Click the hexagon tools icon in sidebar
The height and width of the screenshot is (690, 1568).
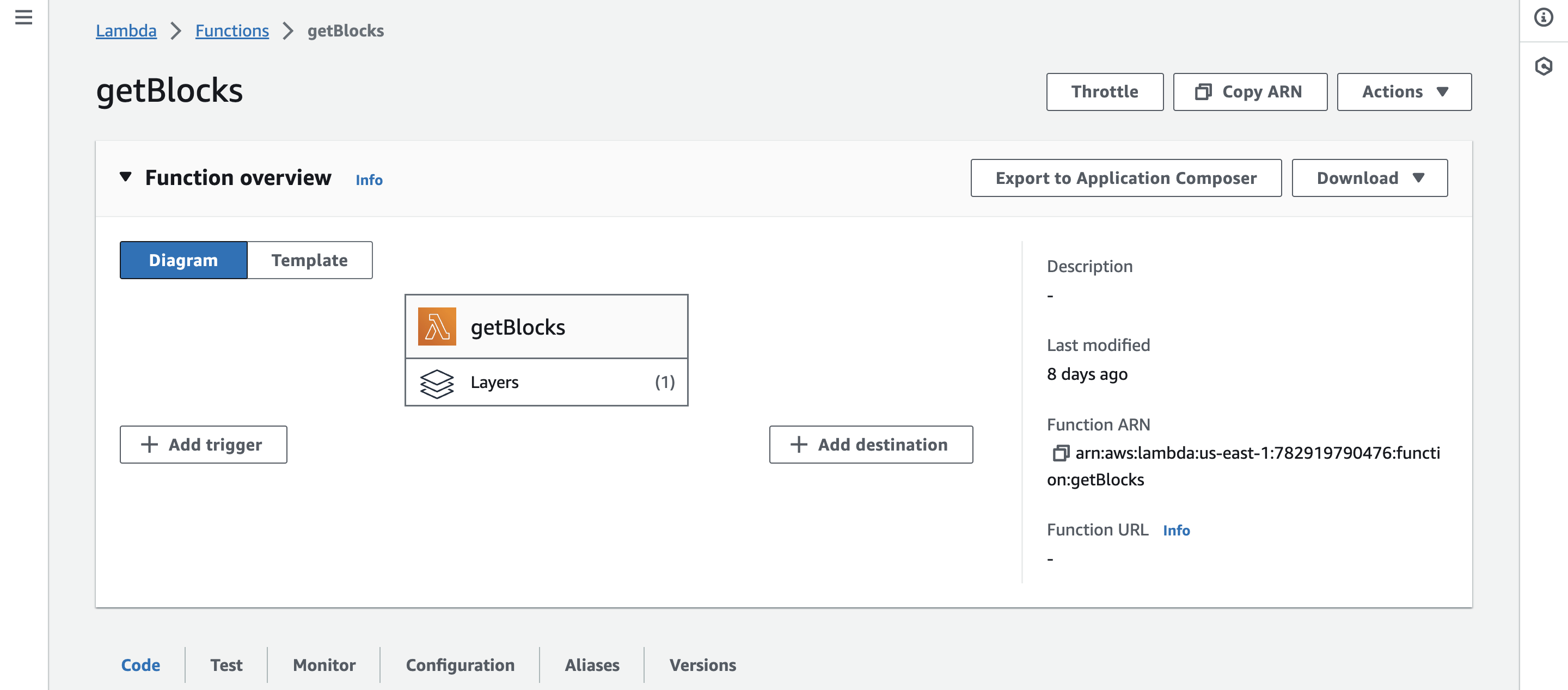pyautogui.click(x=1543, y=66)
